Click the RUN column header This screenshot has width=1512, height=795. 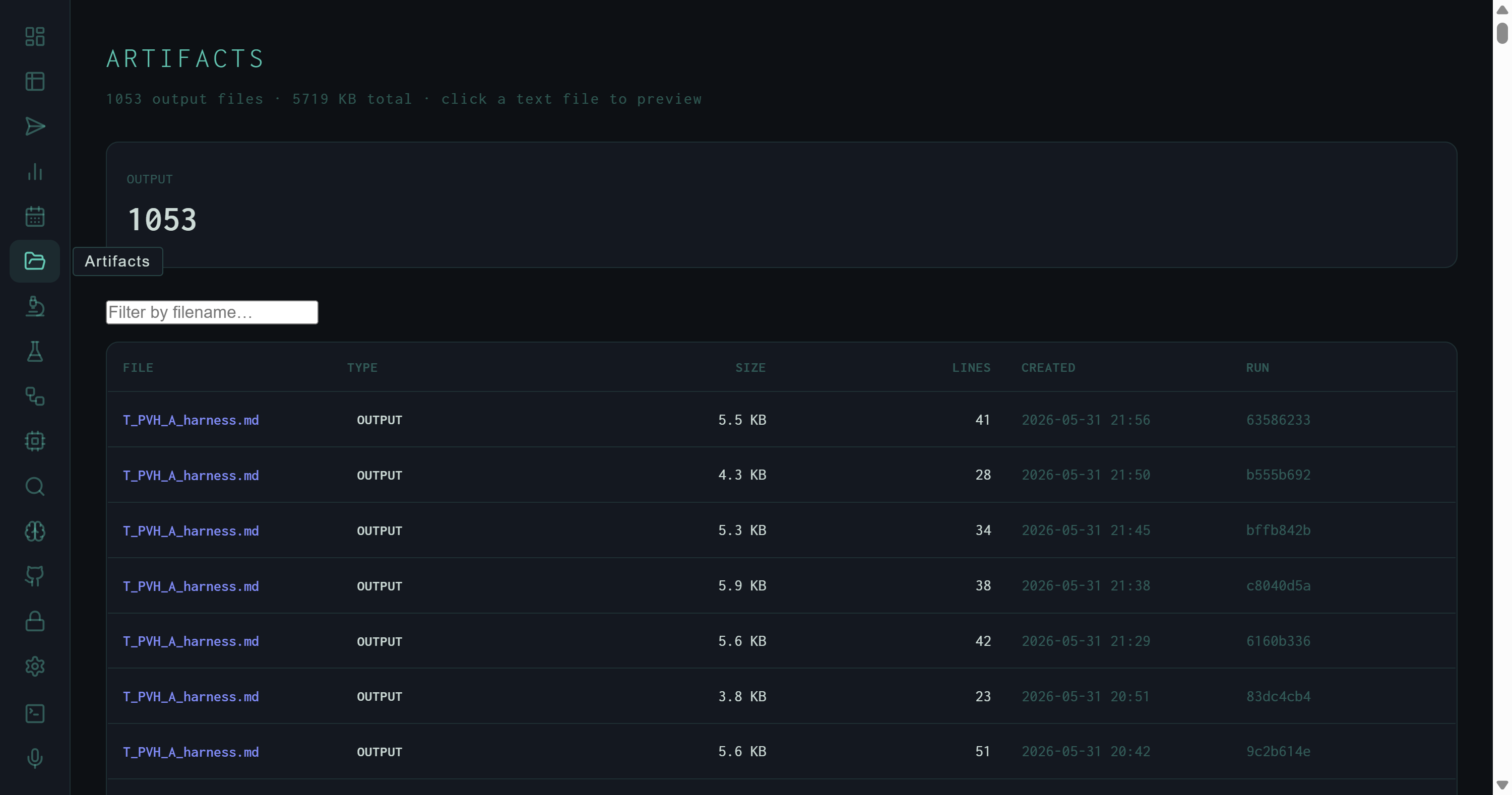click(1257, 367)
